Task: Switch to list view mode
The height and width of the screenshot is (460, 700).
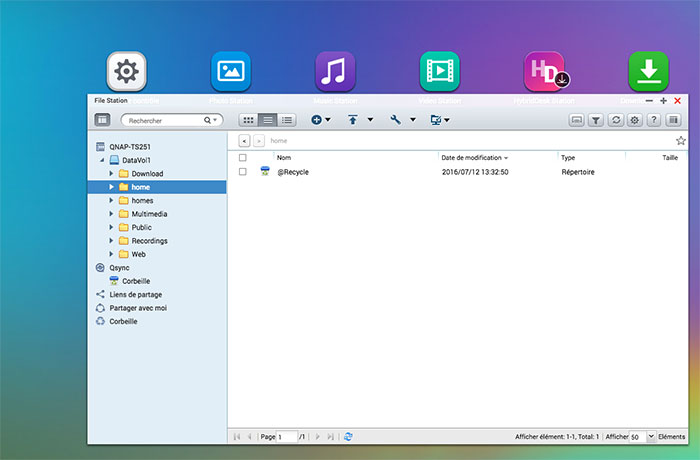Action: pyautogui.click(x=267, y=120)
